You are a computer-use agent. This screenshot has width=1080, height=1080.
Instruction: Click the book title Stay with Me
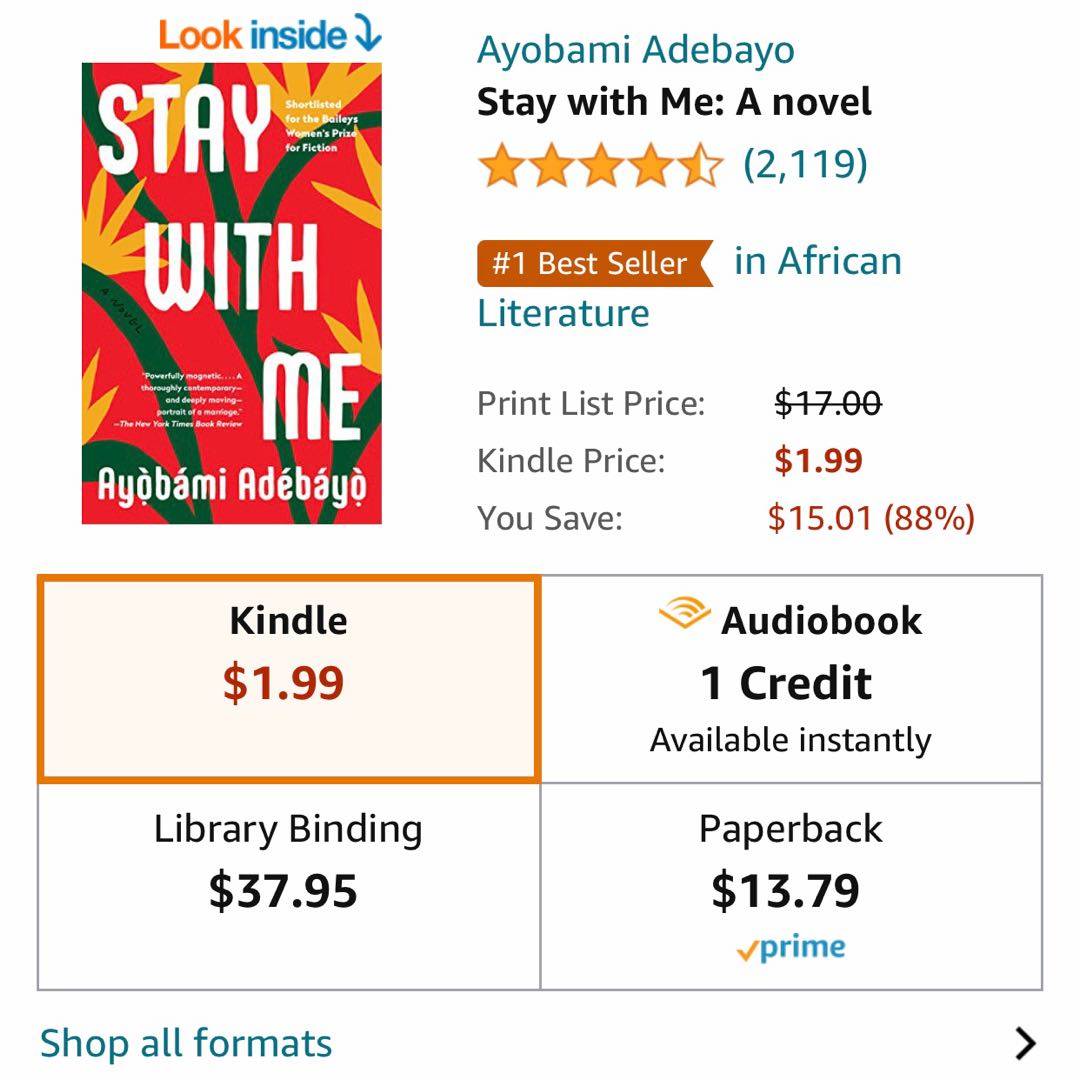coord(674,102)
